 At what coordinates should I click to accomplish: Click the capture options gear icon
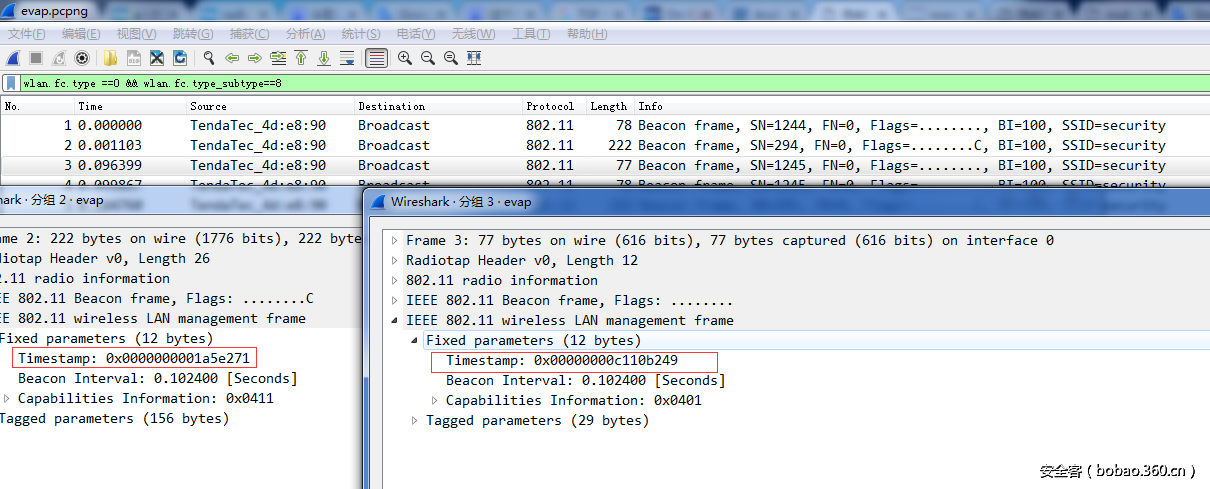82,58
